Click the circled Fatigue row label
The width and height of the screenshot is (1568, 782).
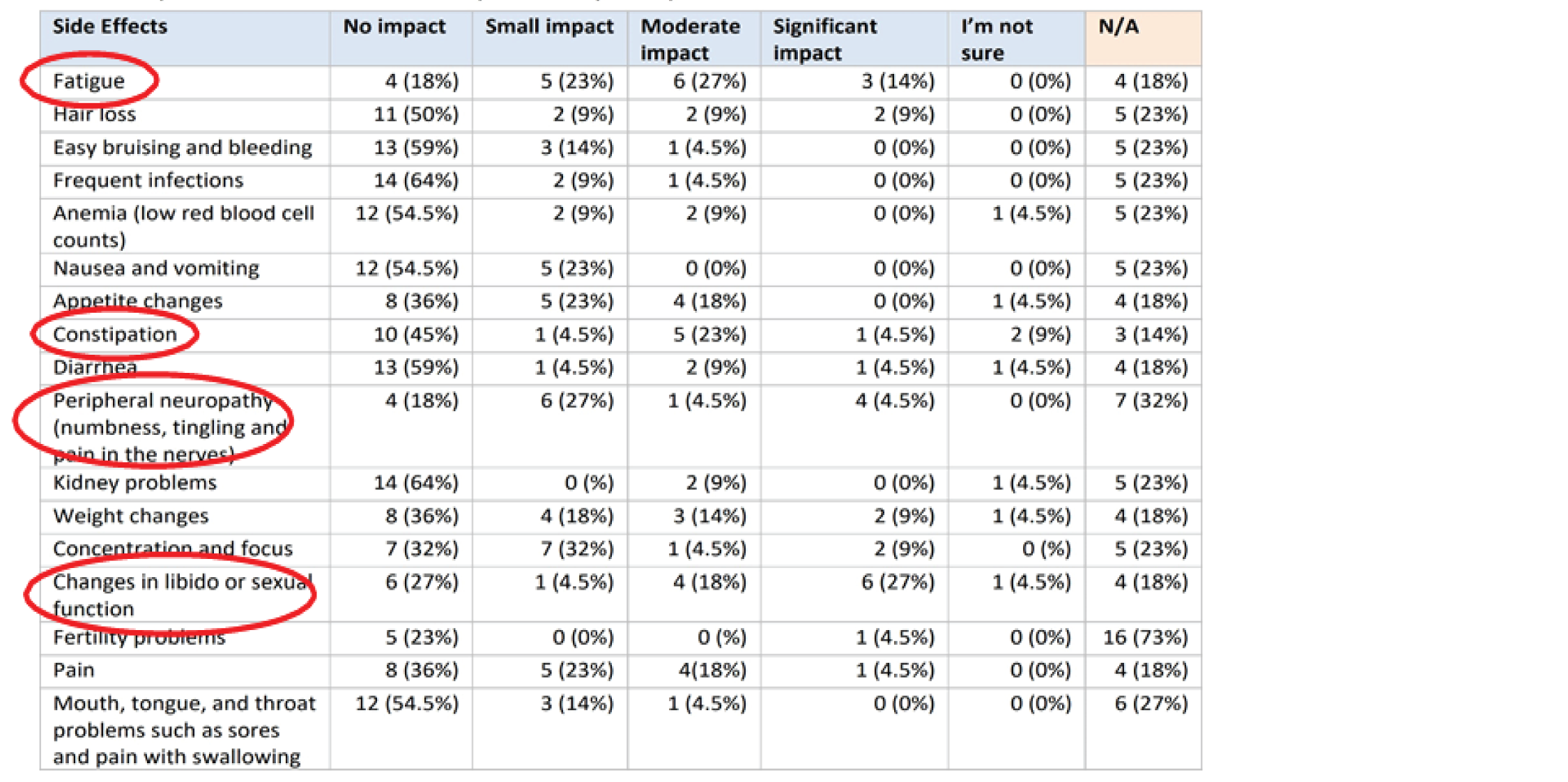(89, 82)
